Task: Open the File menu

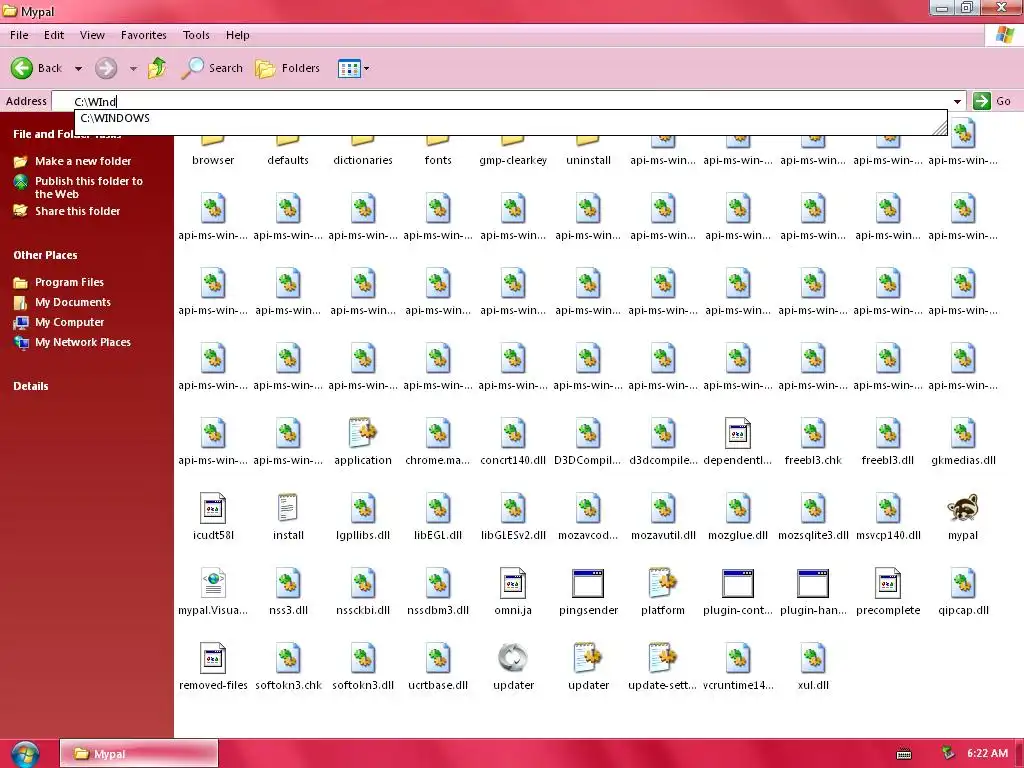Action: [19, 35]
